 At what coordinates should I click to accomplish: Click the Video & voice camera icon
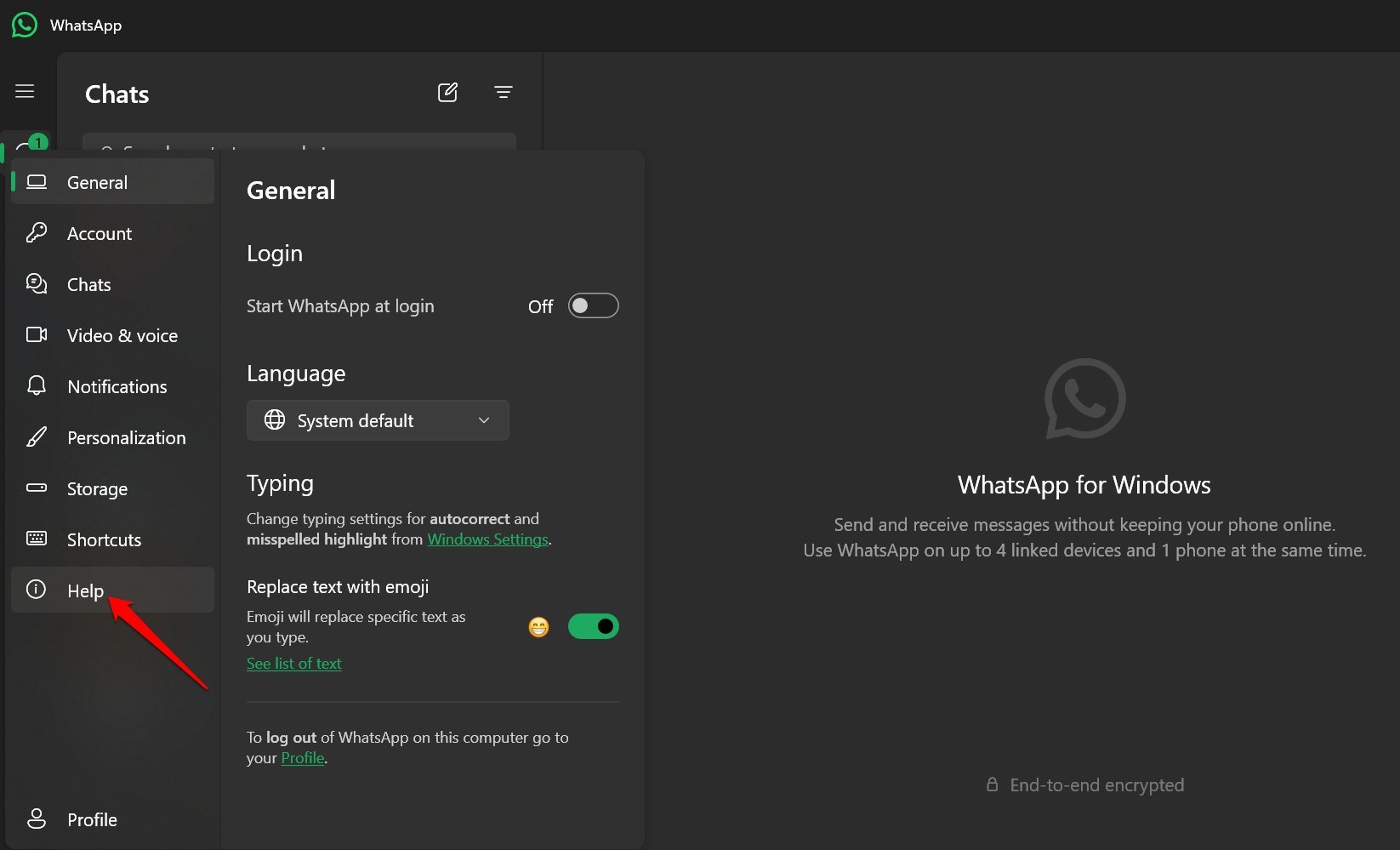point(37,334)
